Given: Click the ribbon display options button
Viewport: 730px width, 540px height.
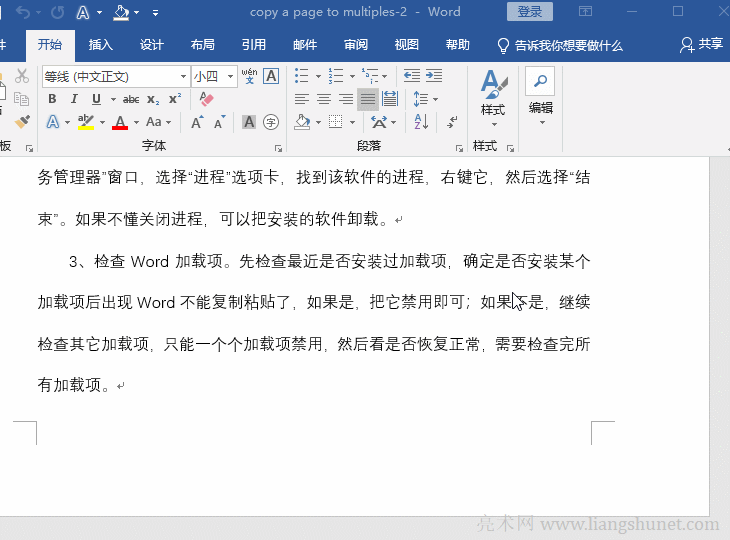Looking at the screenshot, I should pos(585,11).
